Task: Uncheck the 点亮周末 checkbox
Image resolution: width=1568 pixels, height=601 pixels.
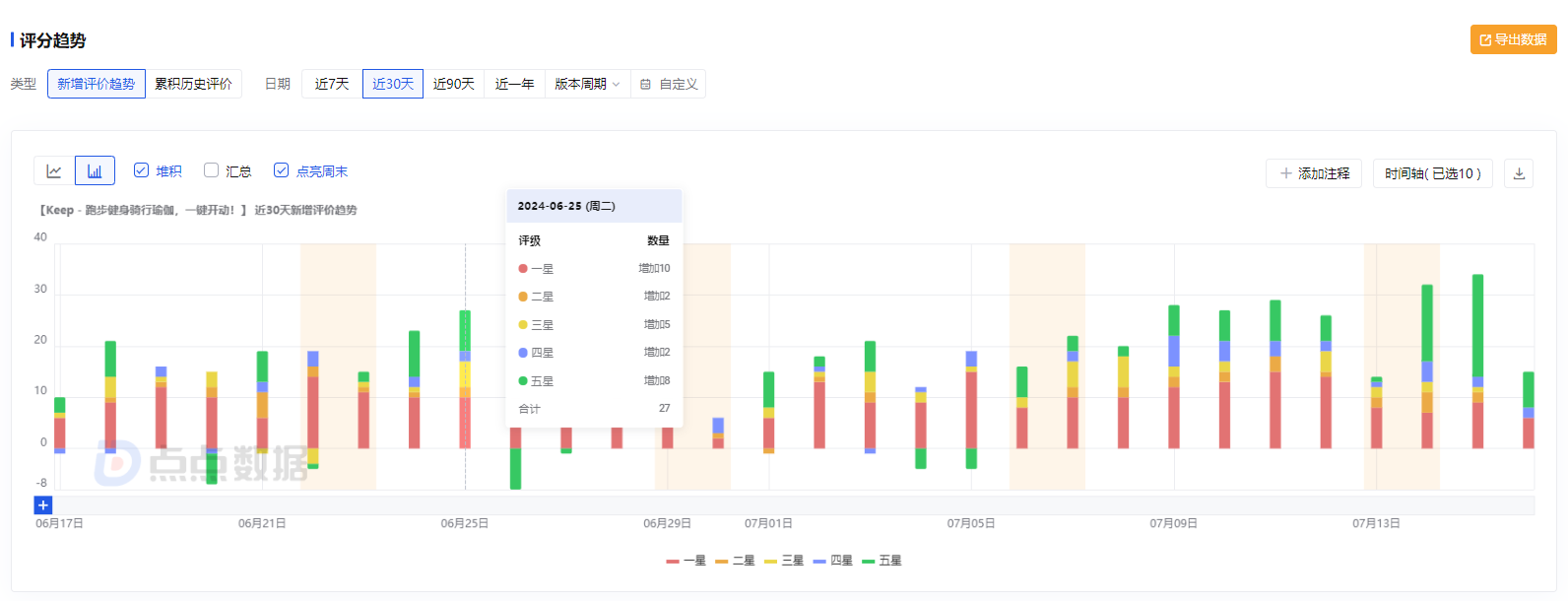Action: (x=282, y=170)
